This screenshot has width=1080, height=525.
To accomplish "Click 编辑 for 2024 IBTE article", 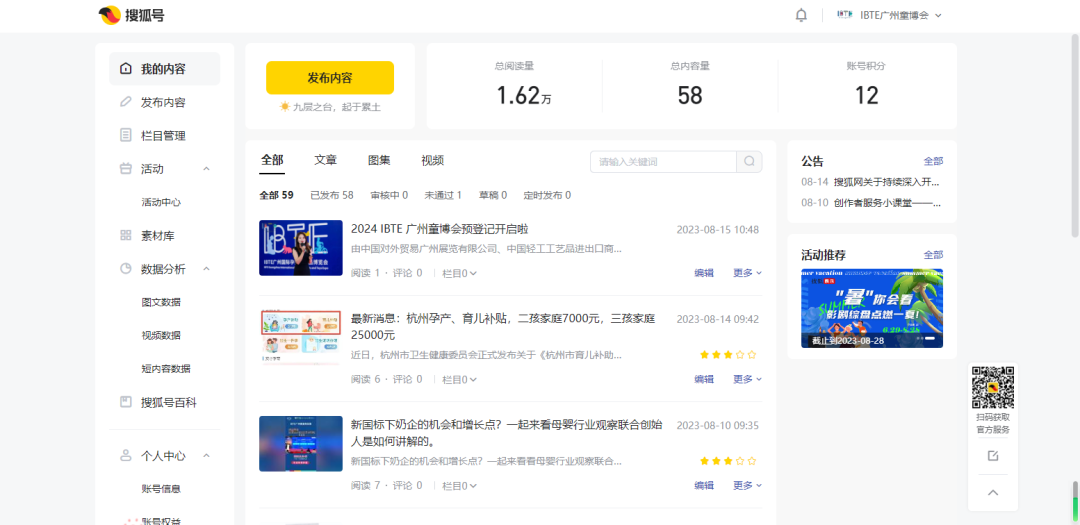I will 704,273.
